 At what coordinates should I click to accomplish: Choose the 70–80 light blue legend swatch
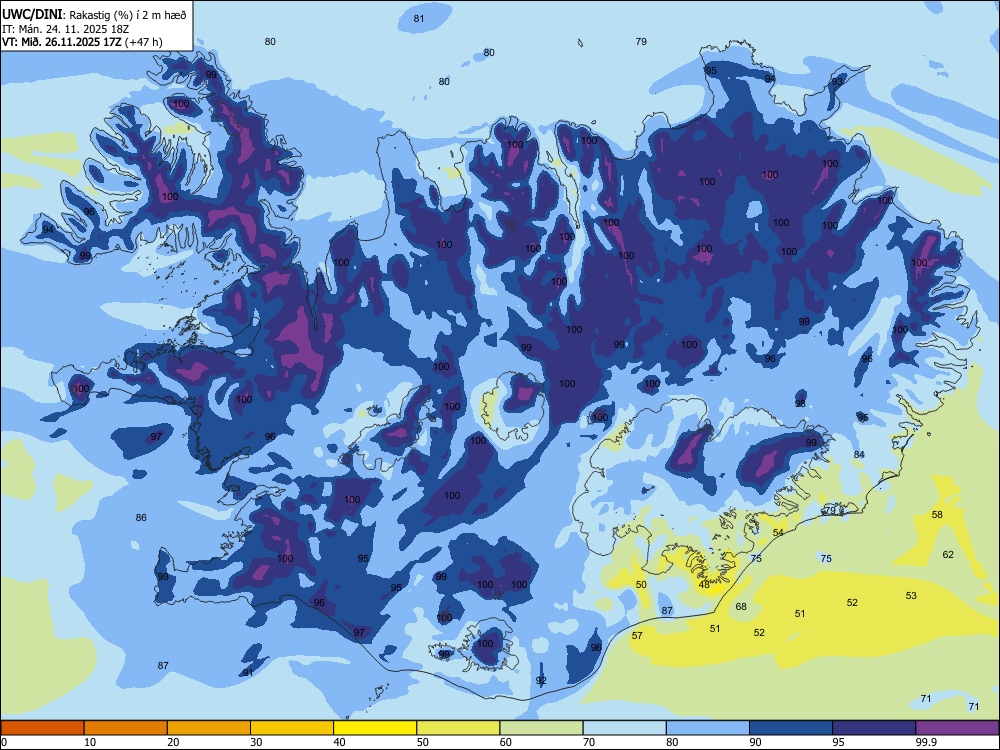[624, 728]
